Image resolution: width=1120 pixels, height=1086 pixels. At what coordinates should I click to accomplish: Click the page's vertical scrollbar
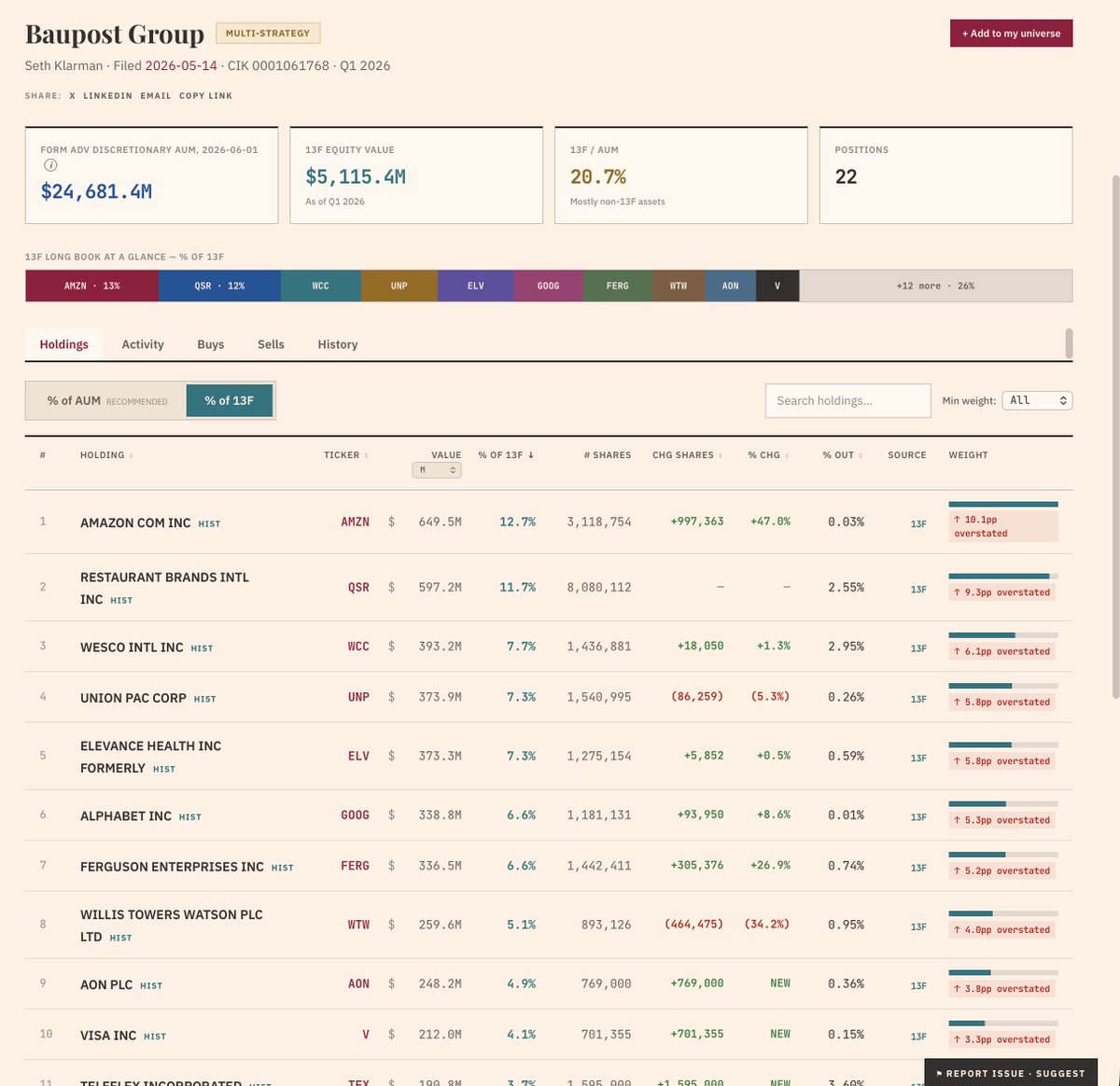1115,436
